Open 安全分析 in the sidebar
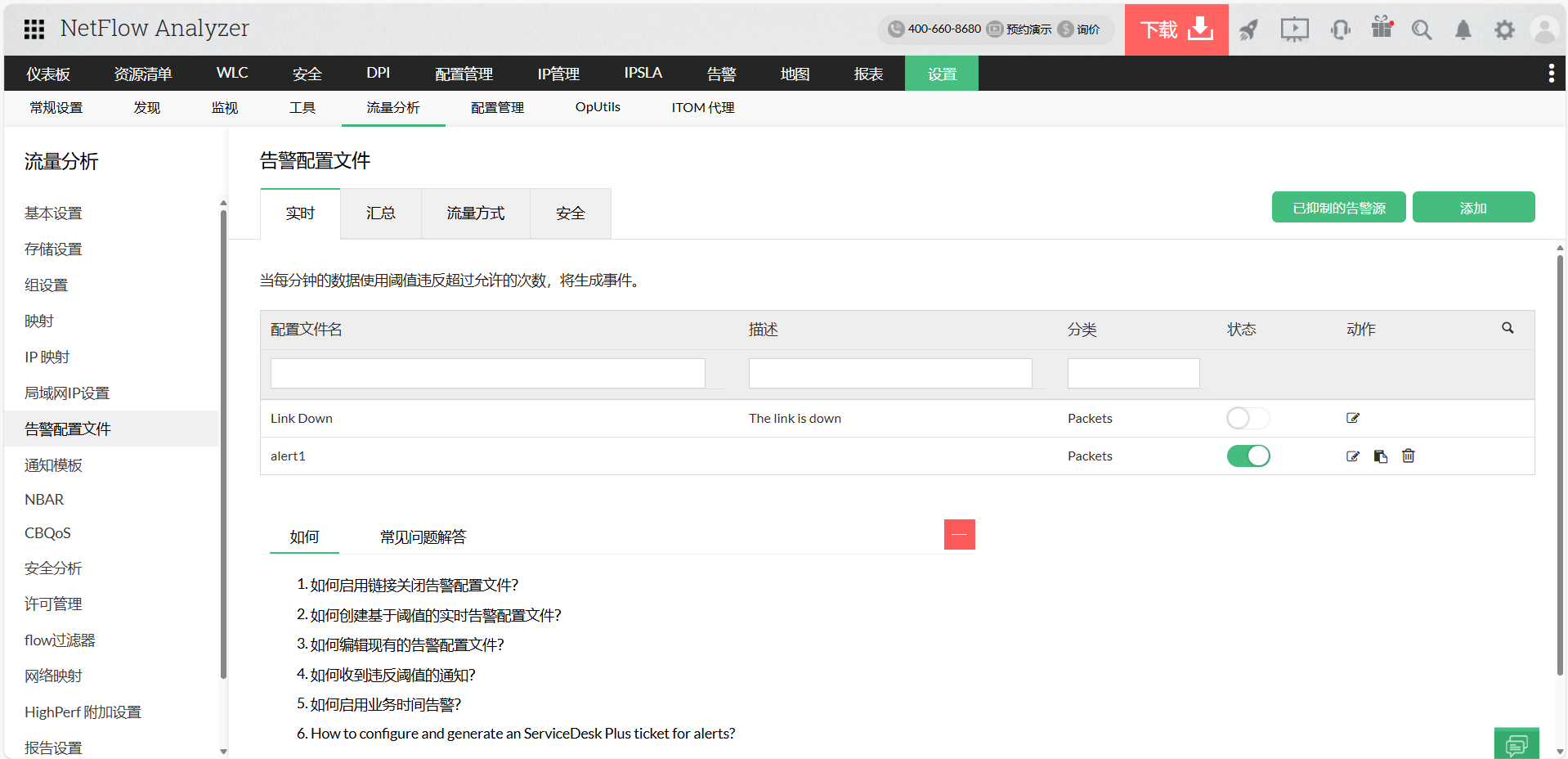The image size is (1568, 759). click(x=53, y=568)
